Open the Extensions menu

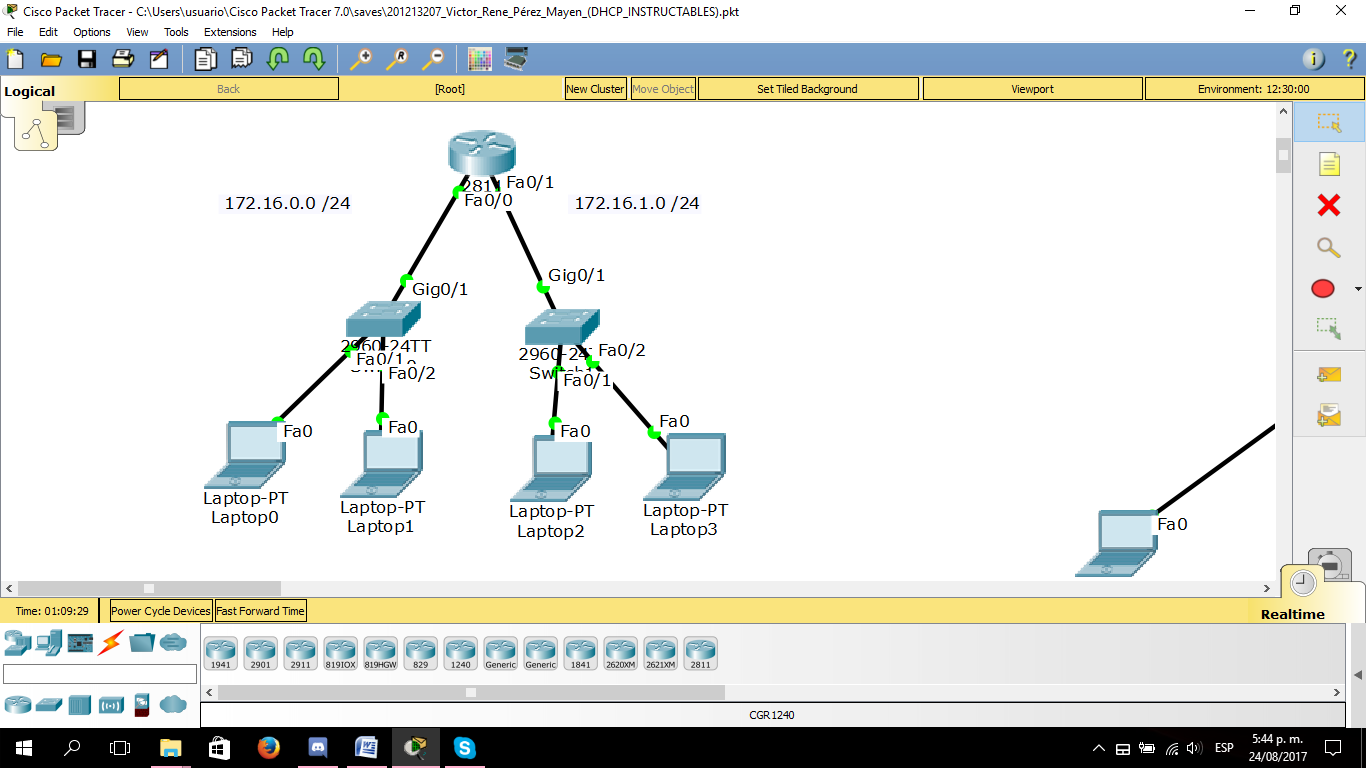tap(230, 32)
